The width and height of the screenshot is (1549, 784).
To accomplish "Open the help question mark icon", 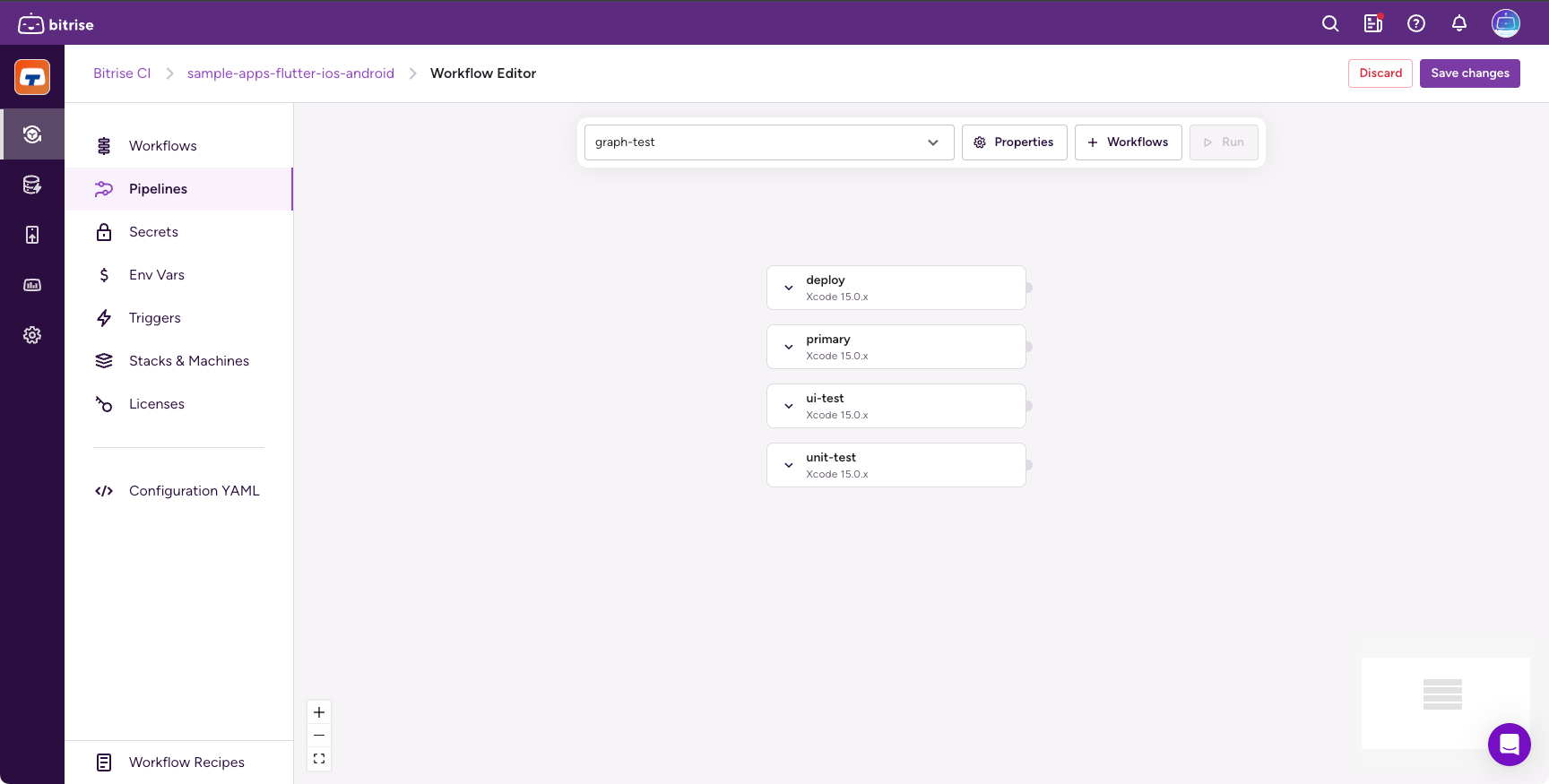I will coord(1416,24).
